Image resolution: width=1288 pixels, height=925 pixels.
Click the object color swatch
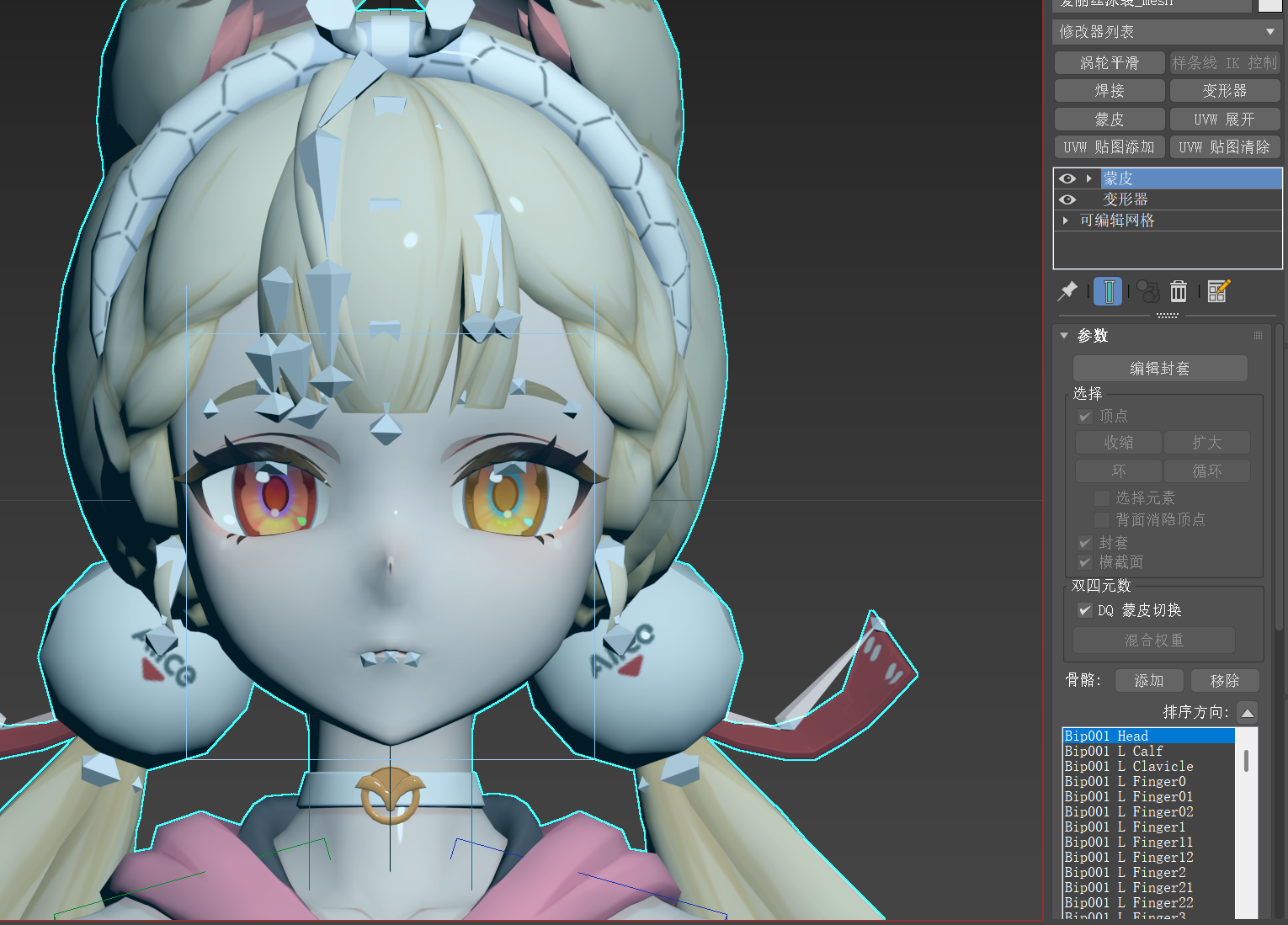tap(1269, 4)
